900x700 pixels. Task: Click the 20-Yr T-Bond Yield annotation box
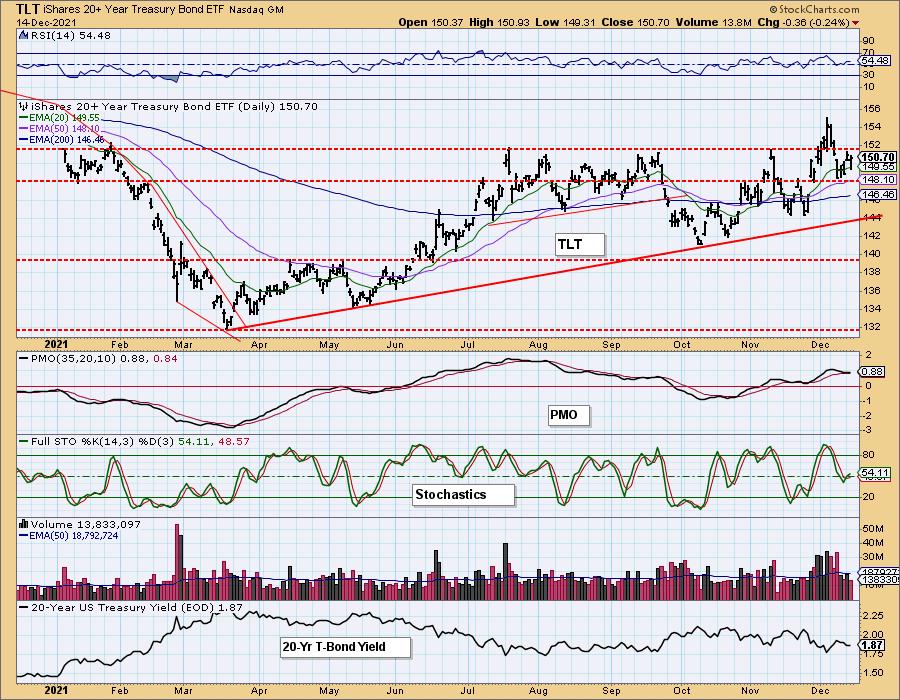(x=346, y=647)
